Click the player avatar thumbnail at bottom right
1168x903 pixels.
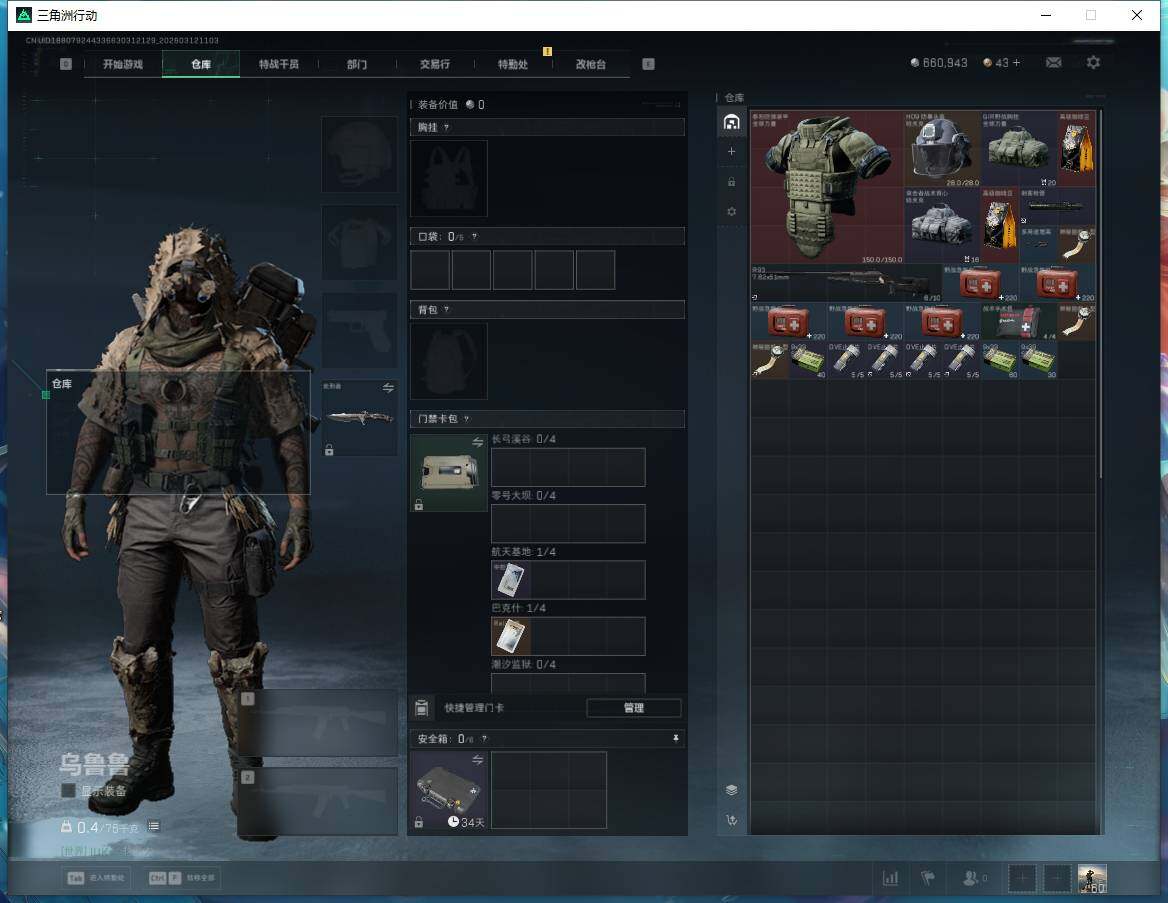point(1092,878)
